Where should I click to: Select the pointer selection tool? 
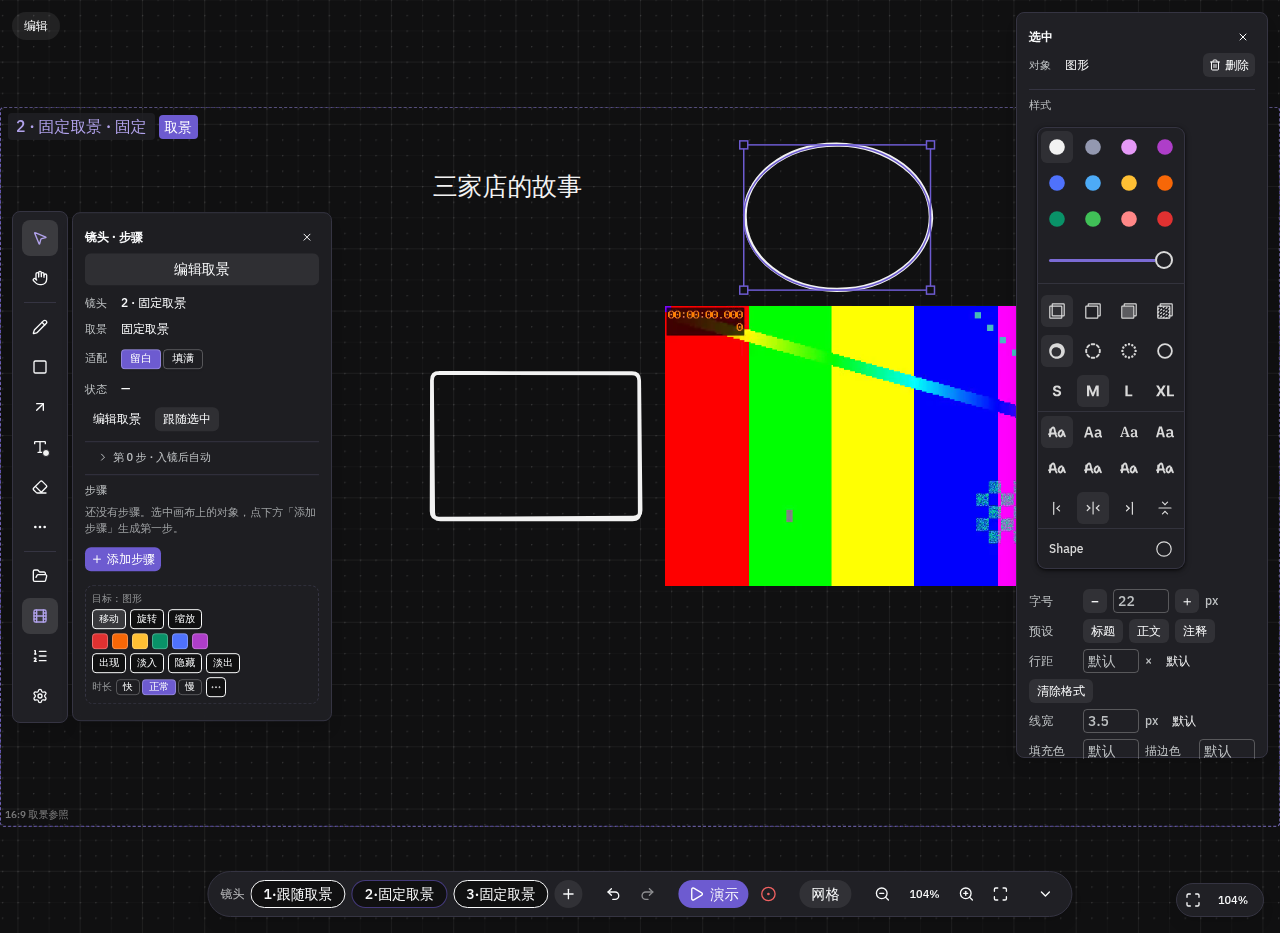click(x=40, y=238)
